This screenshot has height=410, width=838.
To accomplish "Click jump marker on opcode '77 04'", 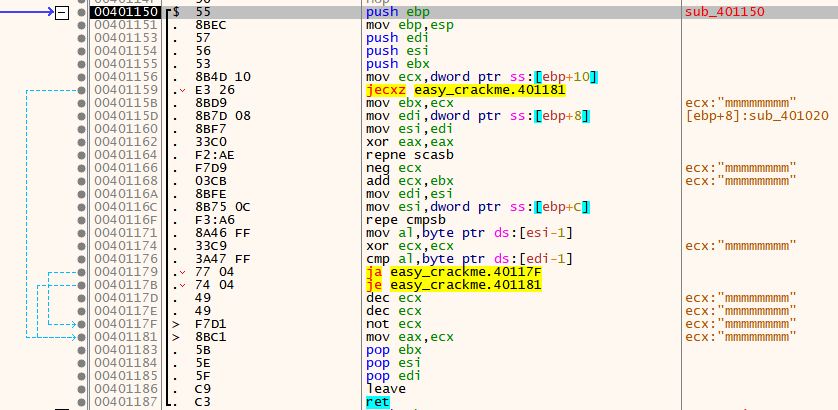I will click(x=182, y=272).
